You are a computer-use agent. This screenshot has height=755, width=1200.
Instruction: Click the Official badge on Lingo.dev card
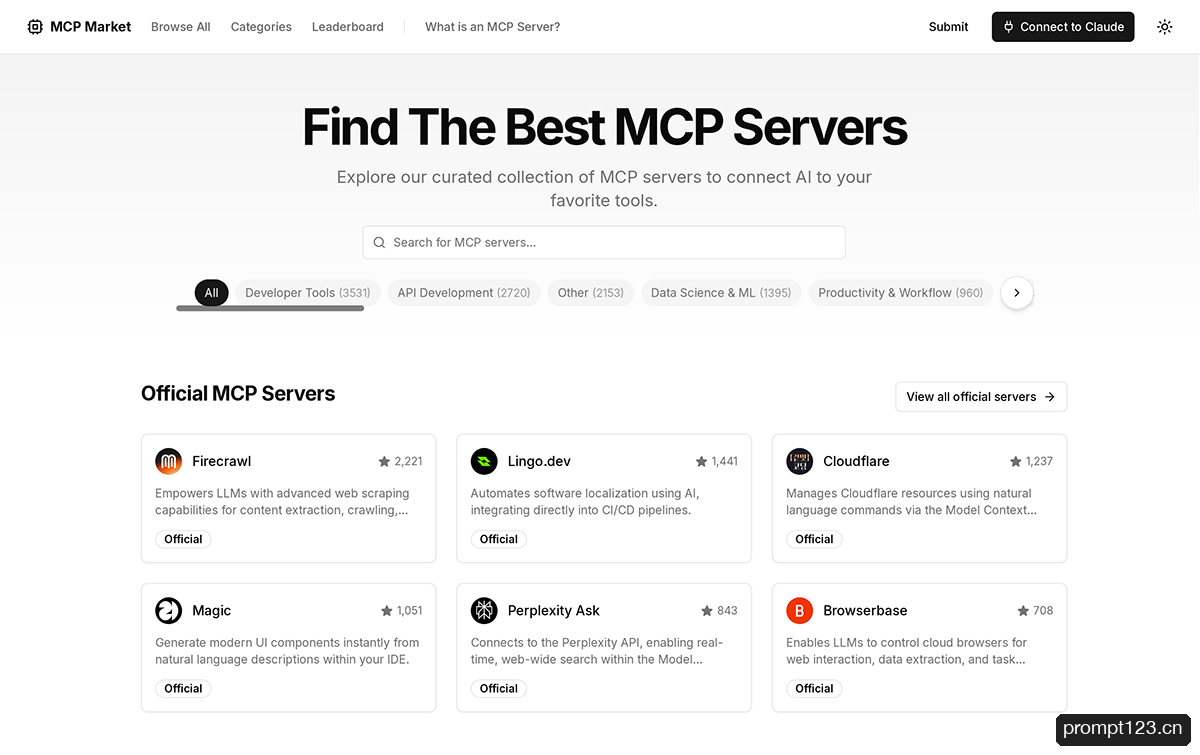click(499, 539)
